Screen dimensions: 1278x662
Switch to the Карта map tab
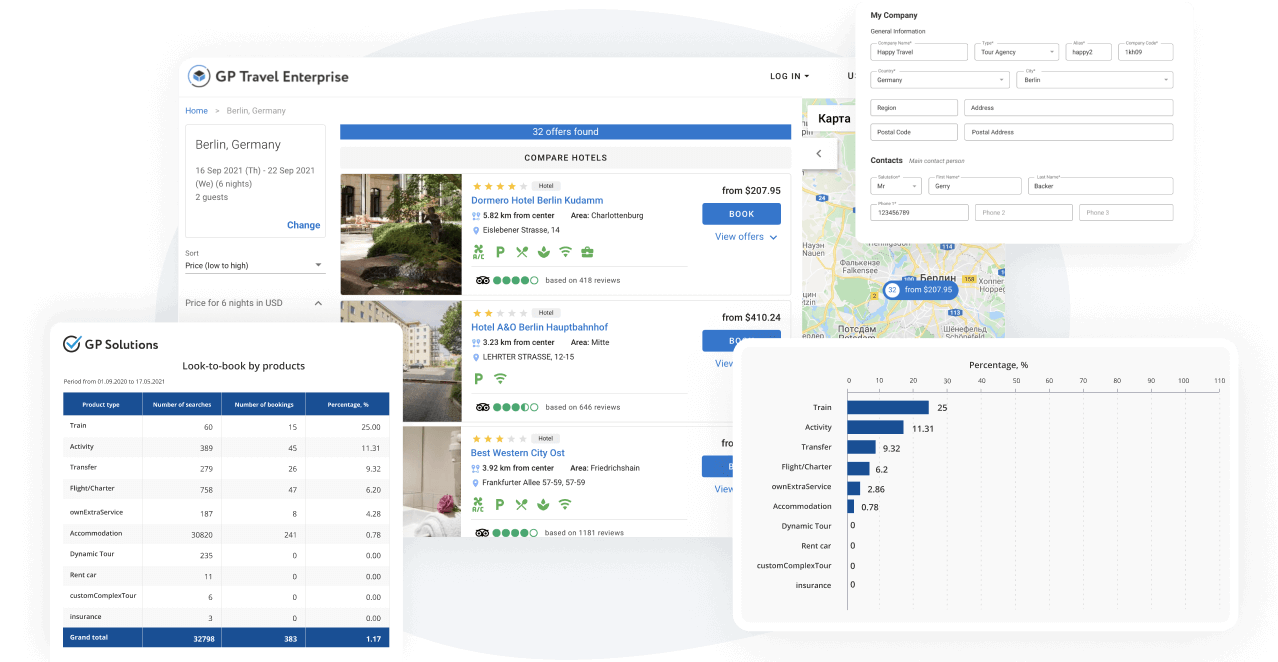click(x=834, y=118)
